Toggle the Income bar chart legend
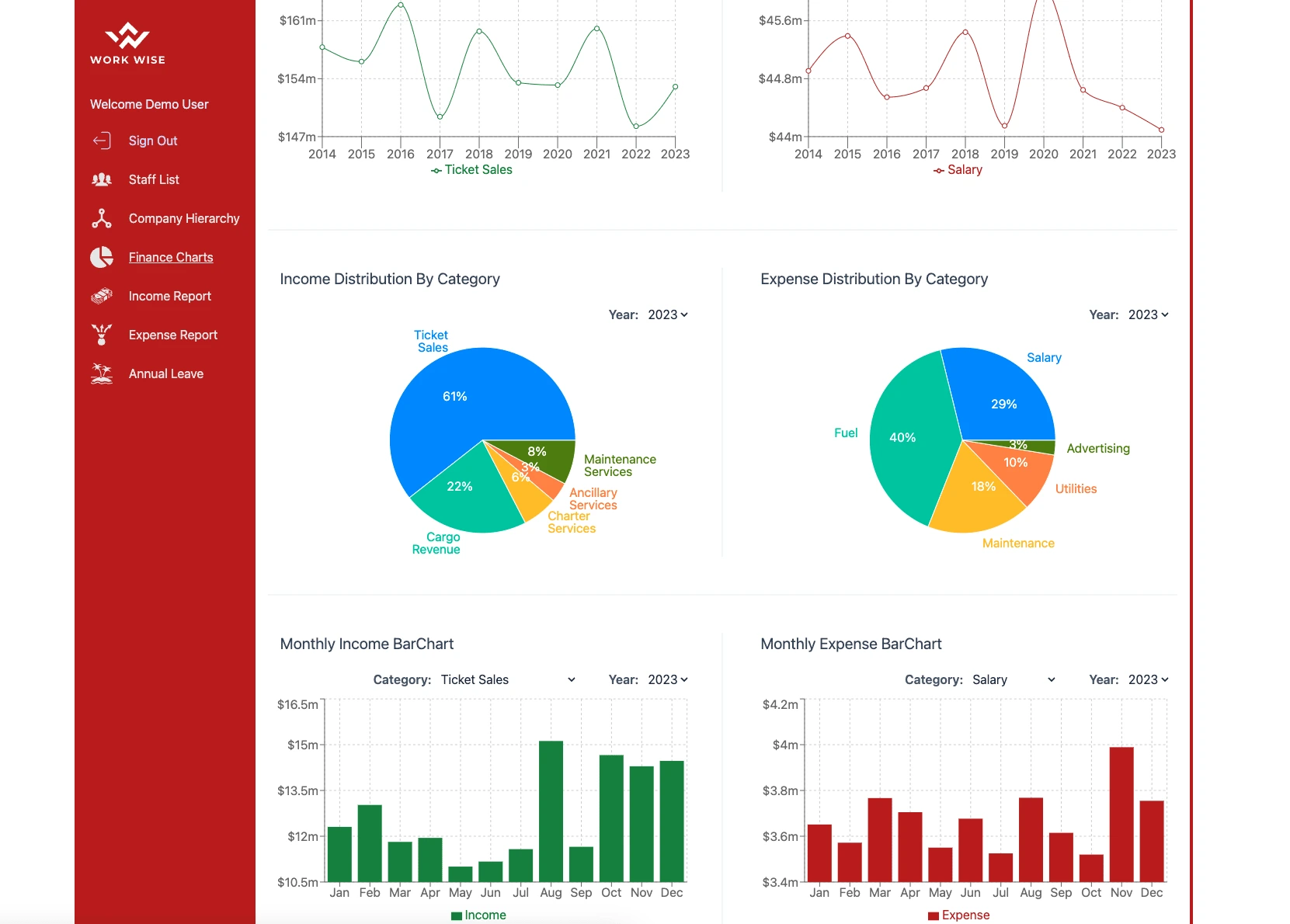The image size is (1290, 924). (x=478, y=915)
